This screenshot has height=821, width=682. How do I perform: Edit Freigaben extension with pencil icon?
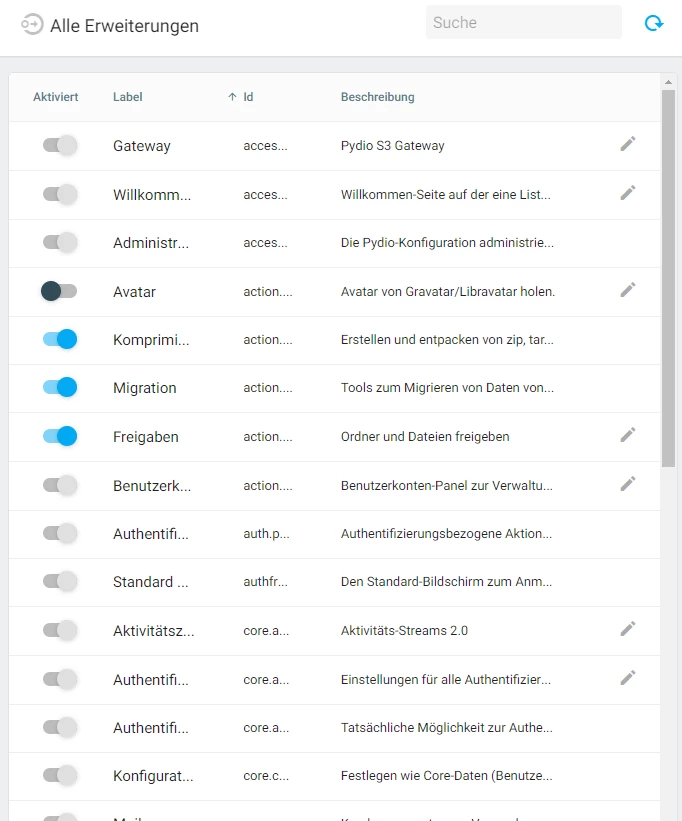coord(627,435)
